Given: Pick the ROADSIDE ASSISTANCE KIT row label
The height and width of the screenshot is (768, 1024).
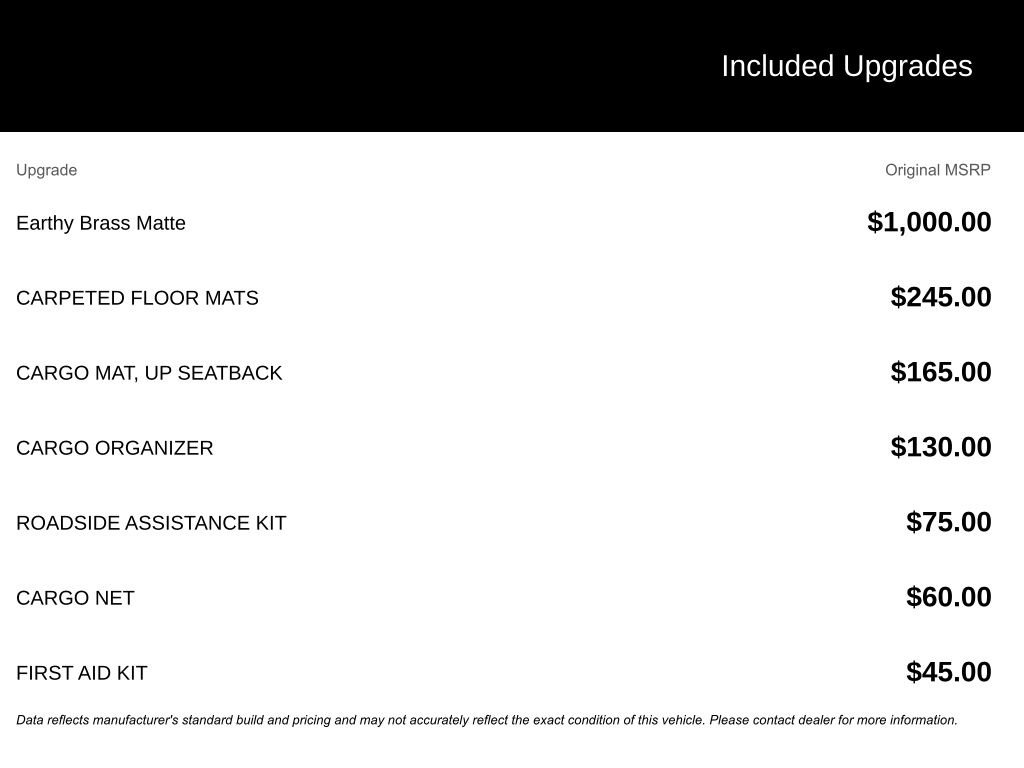Looking at the screenshot, I should [x=151, y=523].
